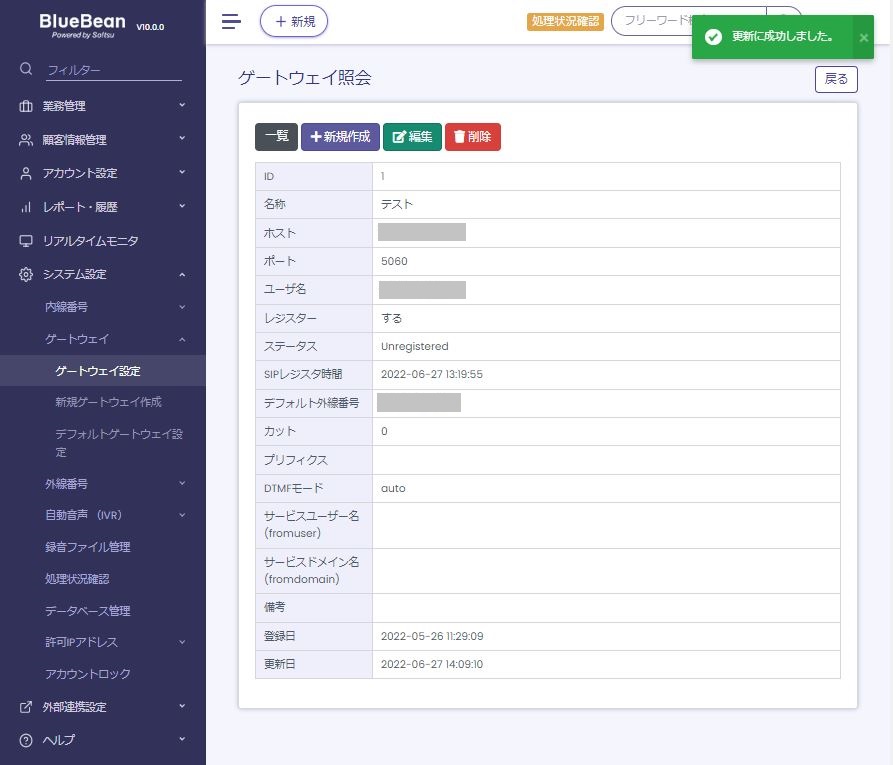Expand the 外線番号 submenu

[102, 484]
